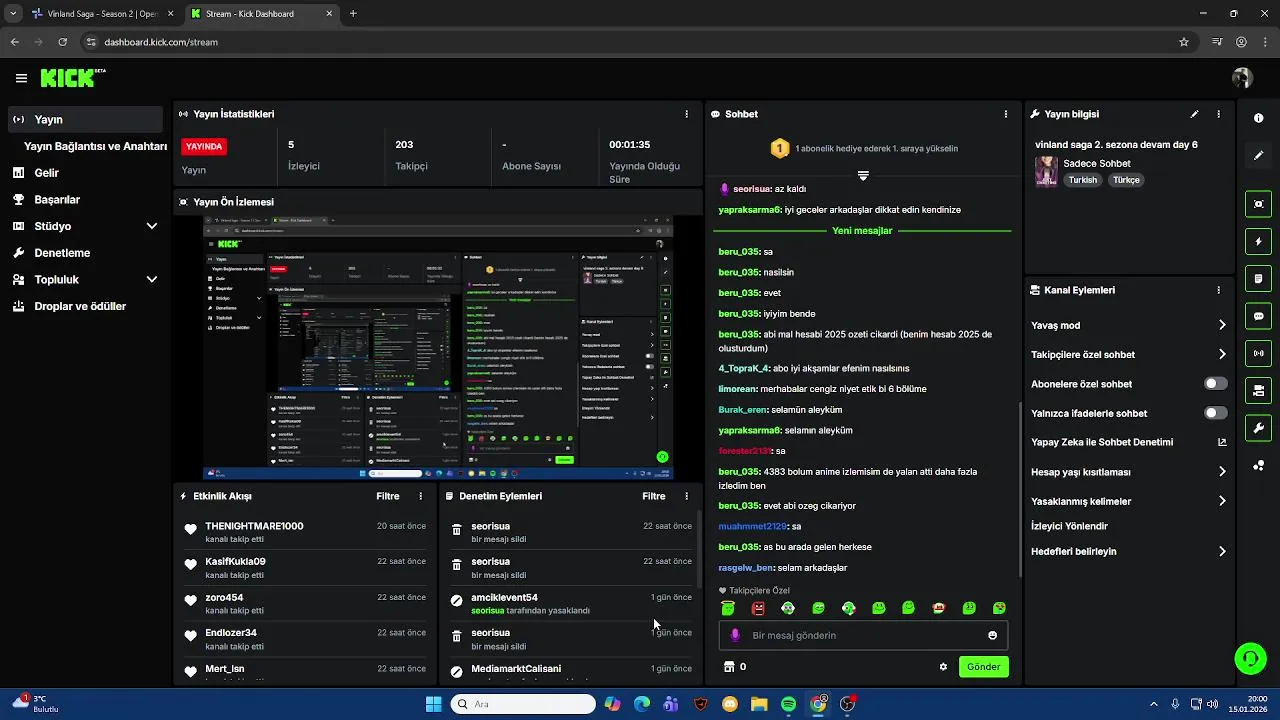Viewport: 1280px width, 720px height.
Task: Insert the angel halo green emote
Action: (728, 608)
